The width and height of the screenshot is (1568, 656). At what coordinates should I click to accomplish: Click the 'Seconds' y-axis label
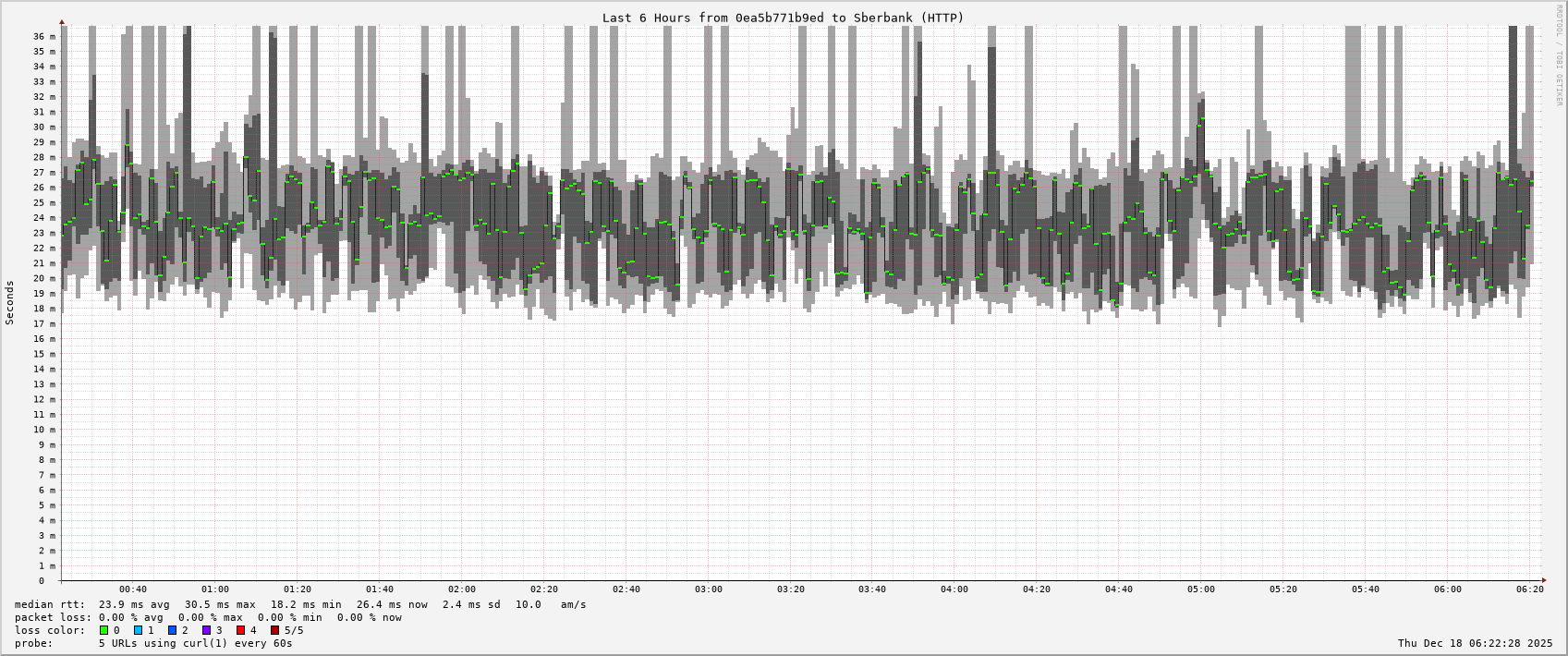point(10,302)
